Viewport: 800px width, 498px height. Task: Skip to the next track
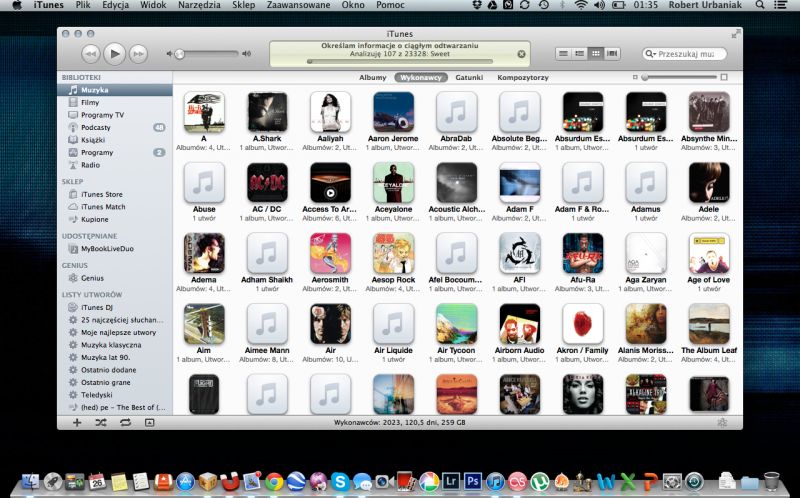coord(138,54)
